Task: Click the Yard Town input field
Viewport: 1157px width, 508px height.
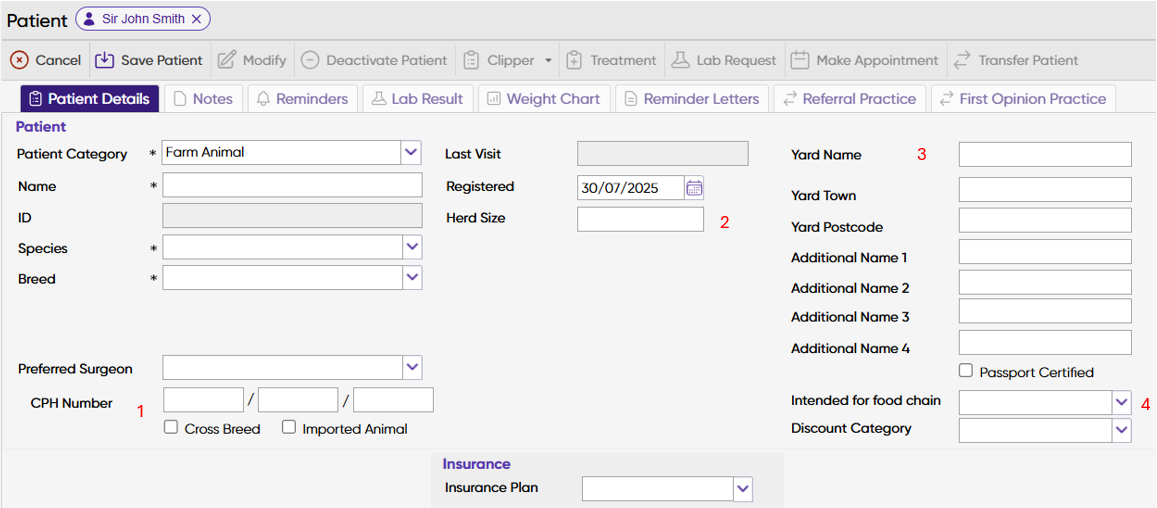Action: click(1045, 190)
